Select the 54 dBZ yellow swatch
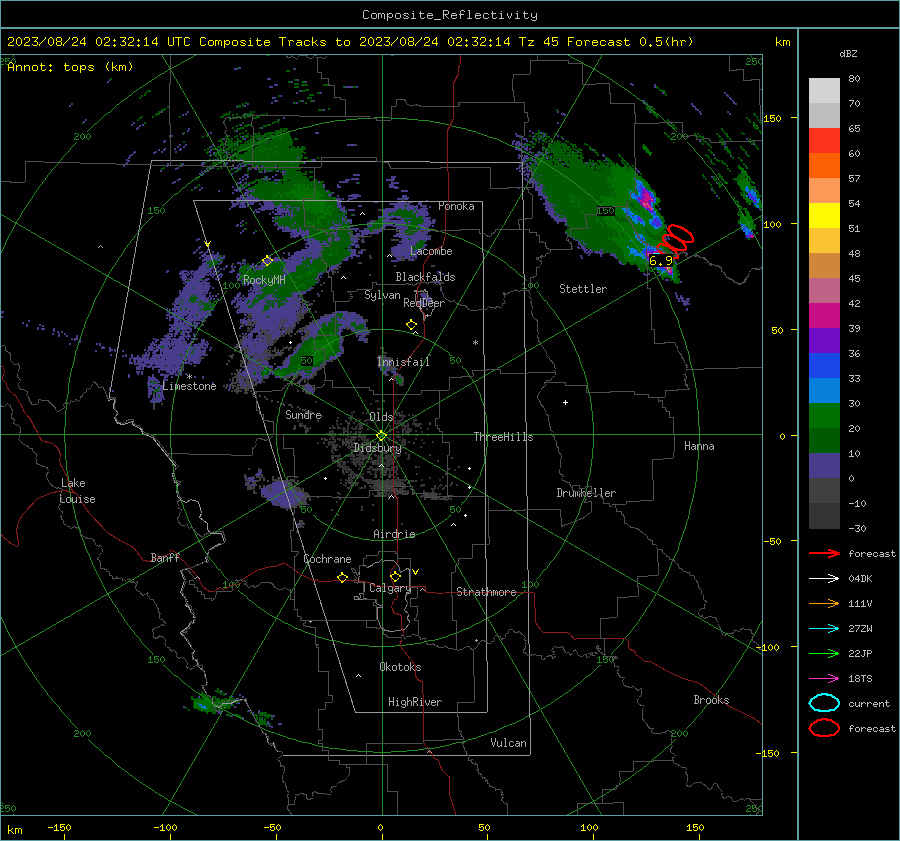 coord(824,215)
